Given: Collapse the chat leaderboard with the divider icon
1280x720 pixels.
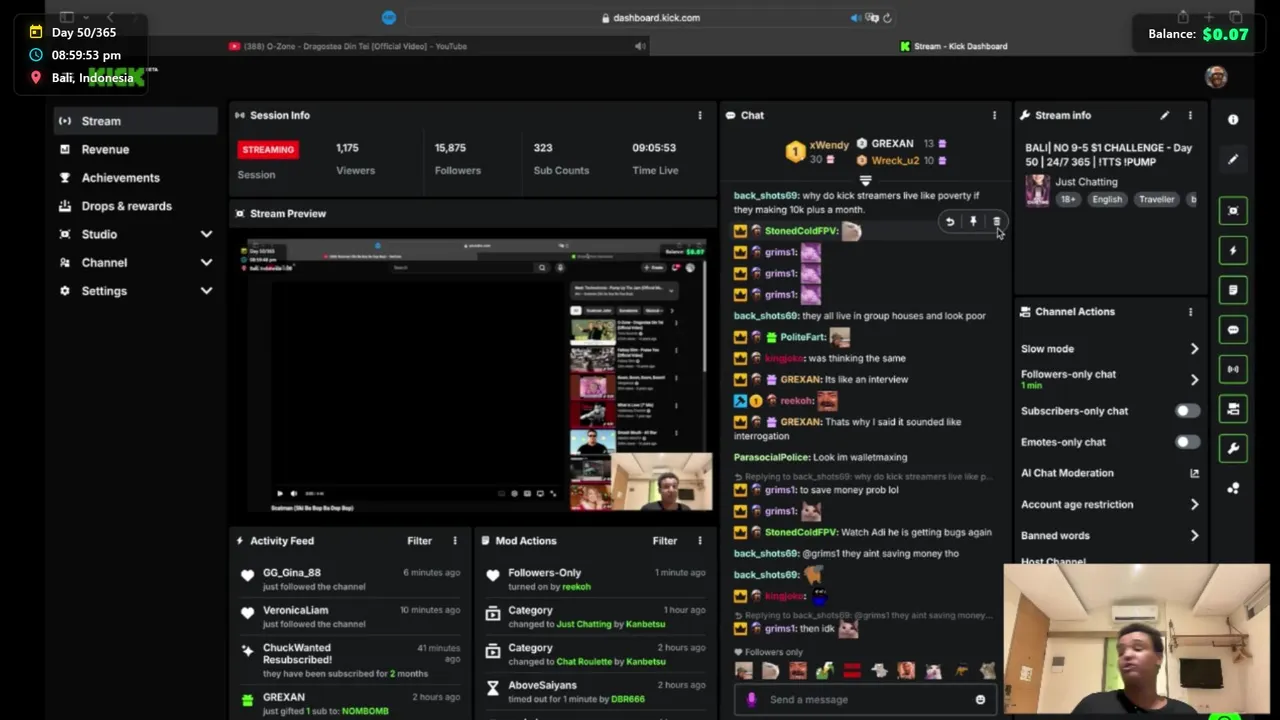Looking at the screenshot, I should [x=866, y=181].
